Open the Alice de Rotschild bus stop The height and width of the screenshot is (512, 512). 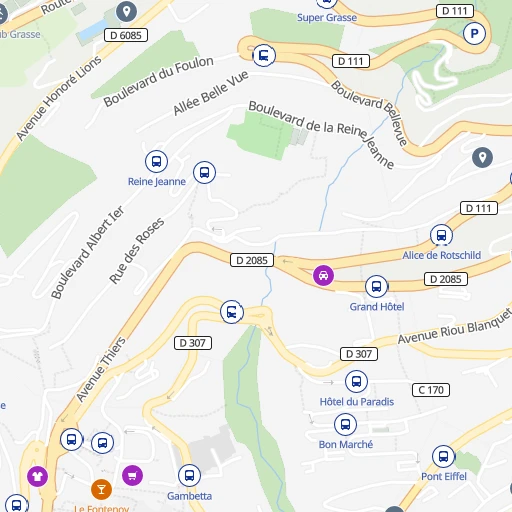coord(441,235)
